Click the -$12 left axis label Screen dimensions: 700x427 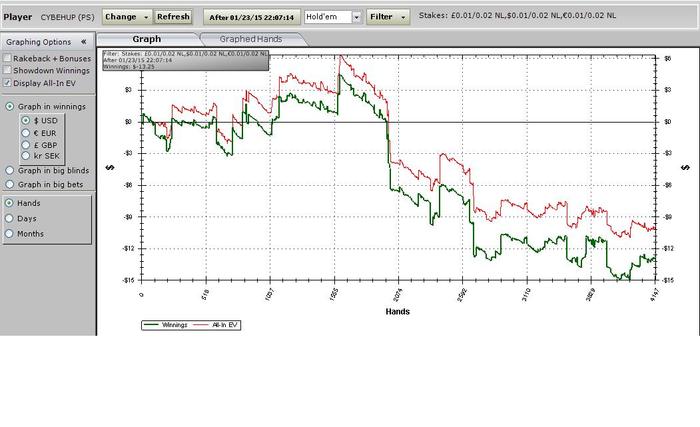128,248
